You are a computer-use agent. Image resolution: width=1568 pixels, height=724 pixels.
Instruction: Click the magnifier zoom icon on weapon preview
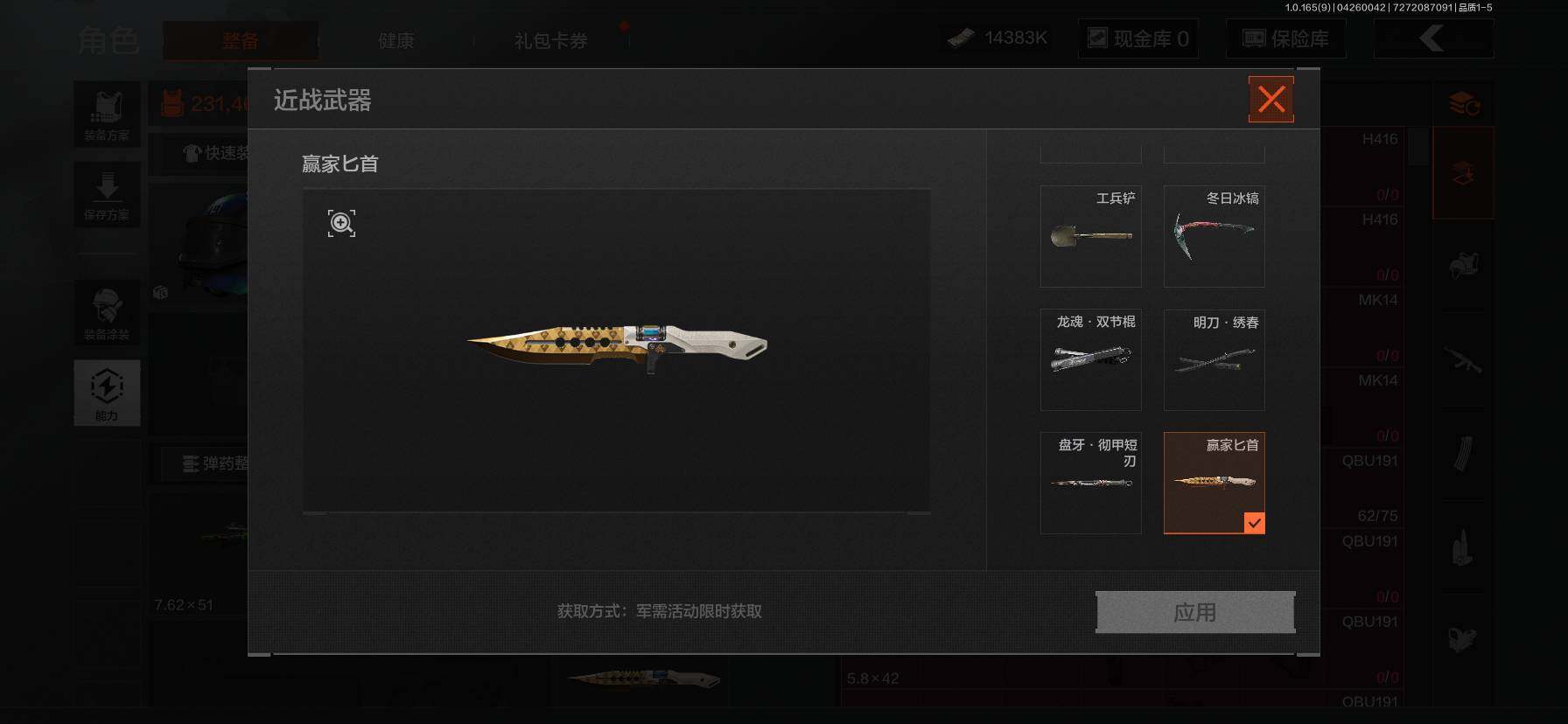click(x=341, y=223)
